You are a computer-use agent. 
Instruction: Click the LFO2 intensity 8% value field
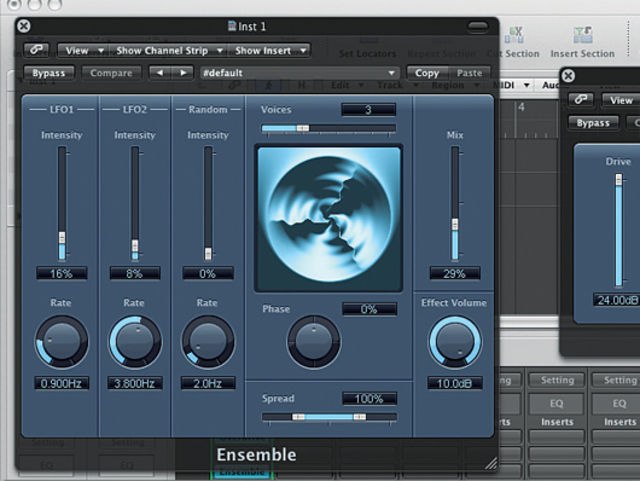135,273
